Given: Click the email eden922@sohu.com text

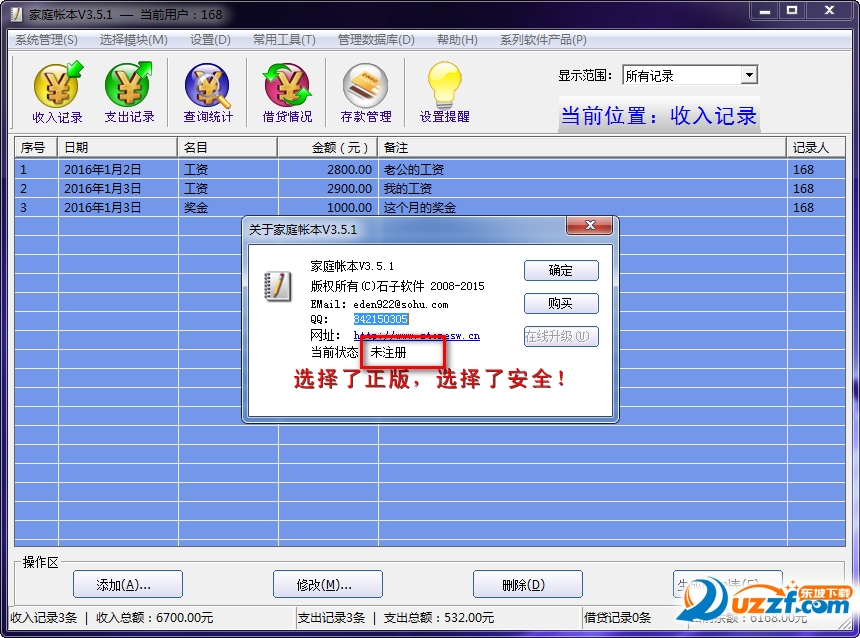Looking at the screenshot, I should coord(400,304).
